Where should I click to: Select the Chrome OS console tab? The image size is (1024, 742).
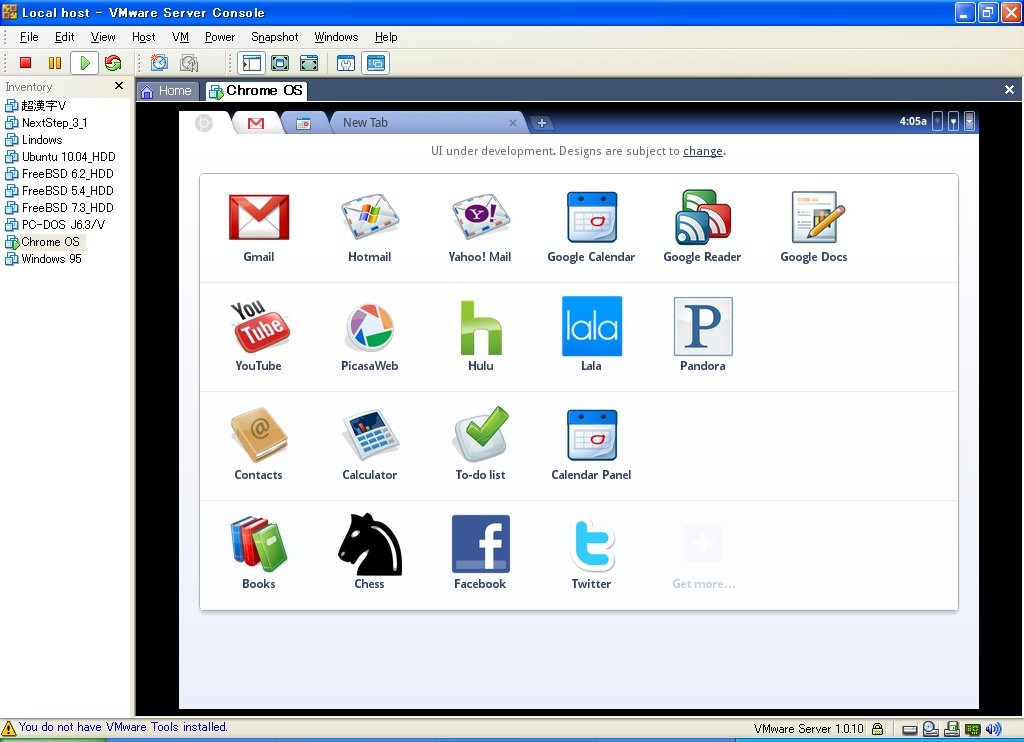[x=256, y=91]
